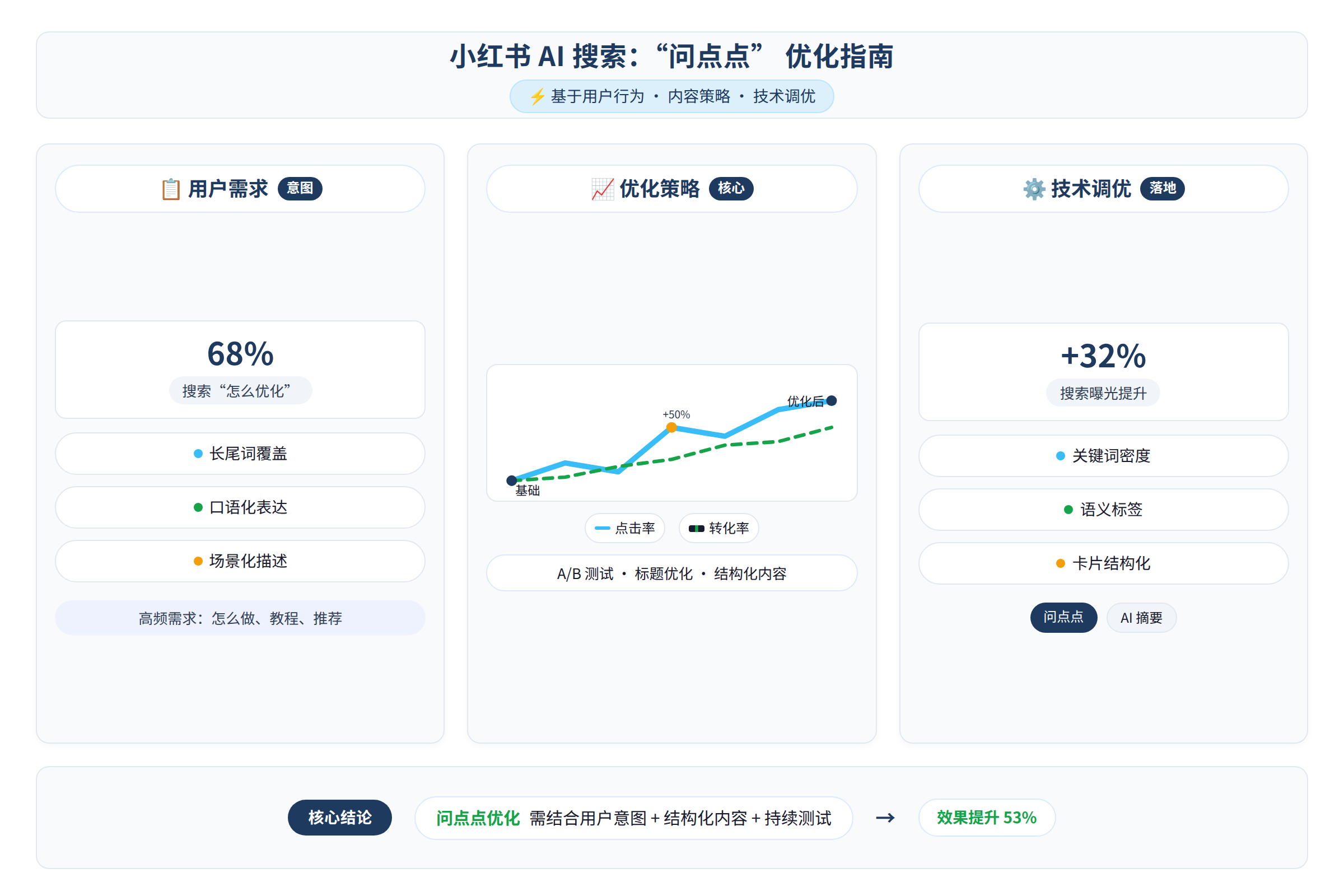Screen dimensions: 1344x896
Task: Click the chart icon beside 优化策略
Action: (x=603, y=189)
